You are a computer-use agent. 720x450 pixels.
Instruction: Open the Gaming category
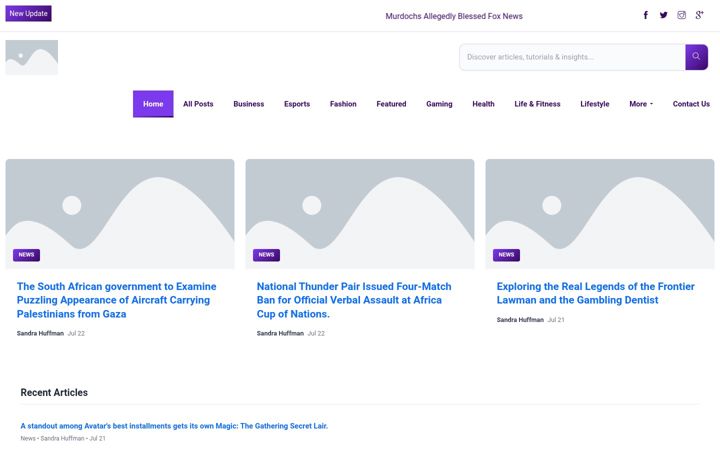pyautogui.click(x=439, y=104)
